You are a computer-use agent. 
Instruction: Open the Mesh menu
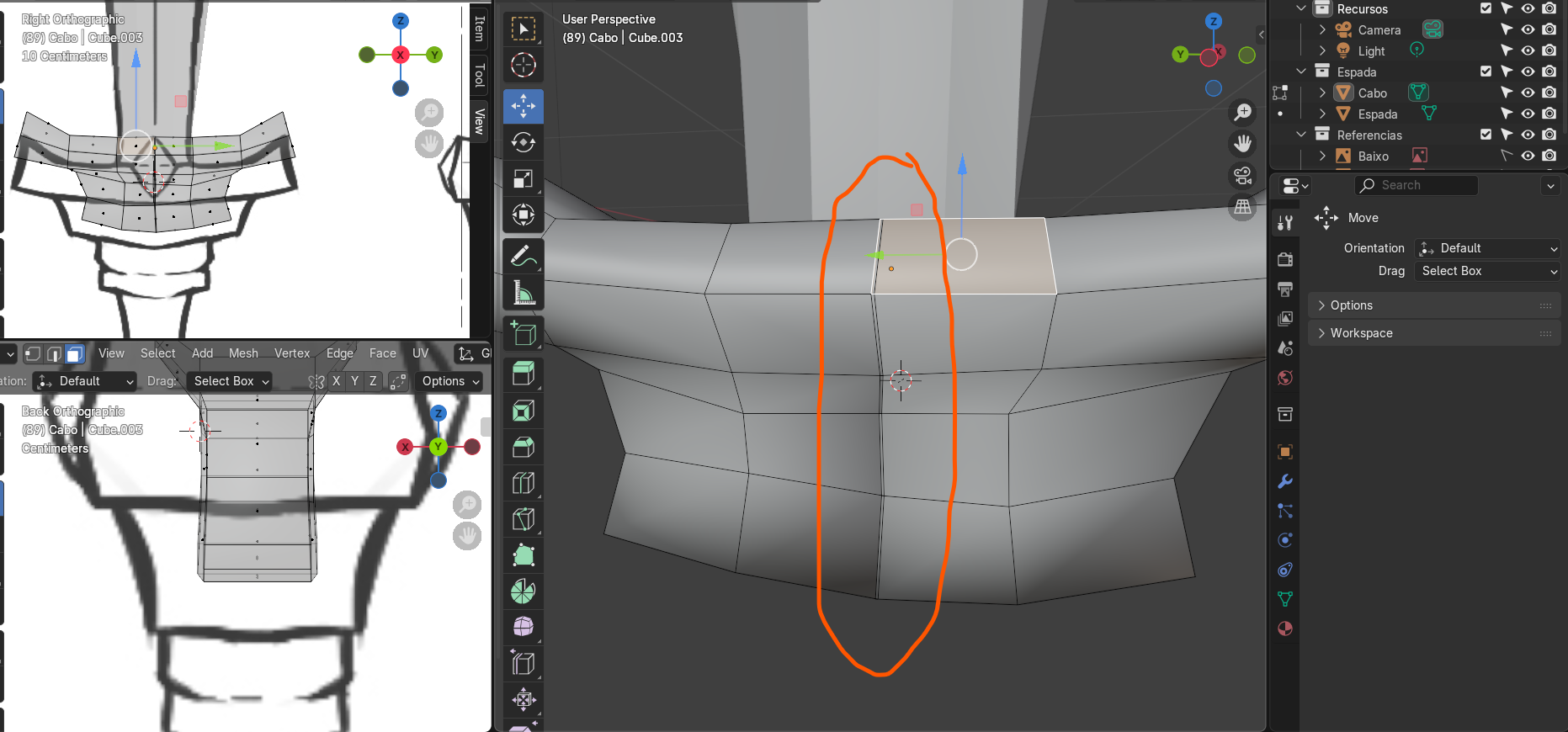tap(243, 353)
